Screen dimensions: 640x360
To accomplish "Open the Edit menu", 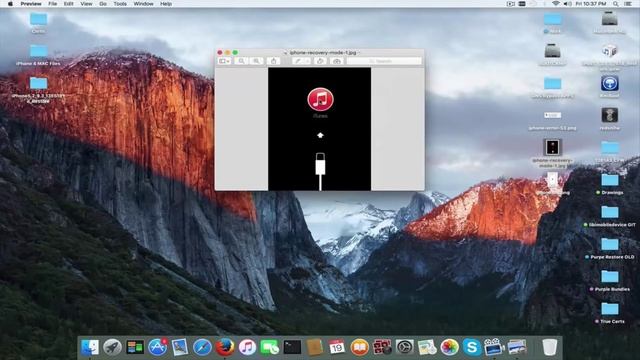I will pos(69,4).
